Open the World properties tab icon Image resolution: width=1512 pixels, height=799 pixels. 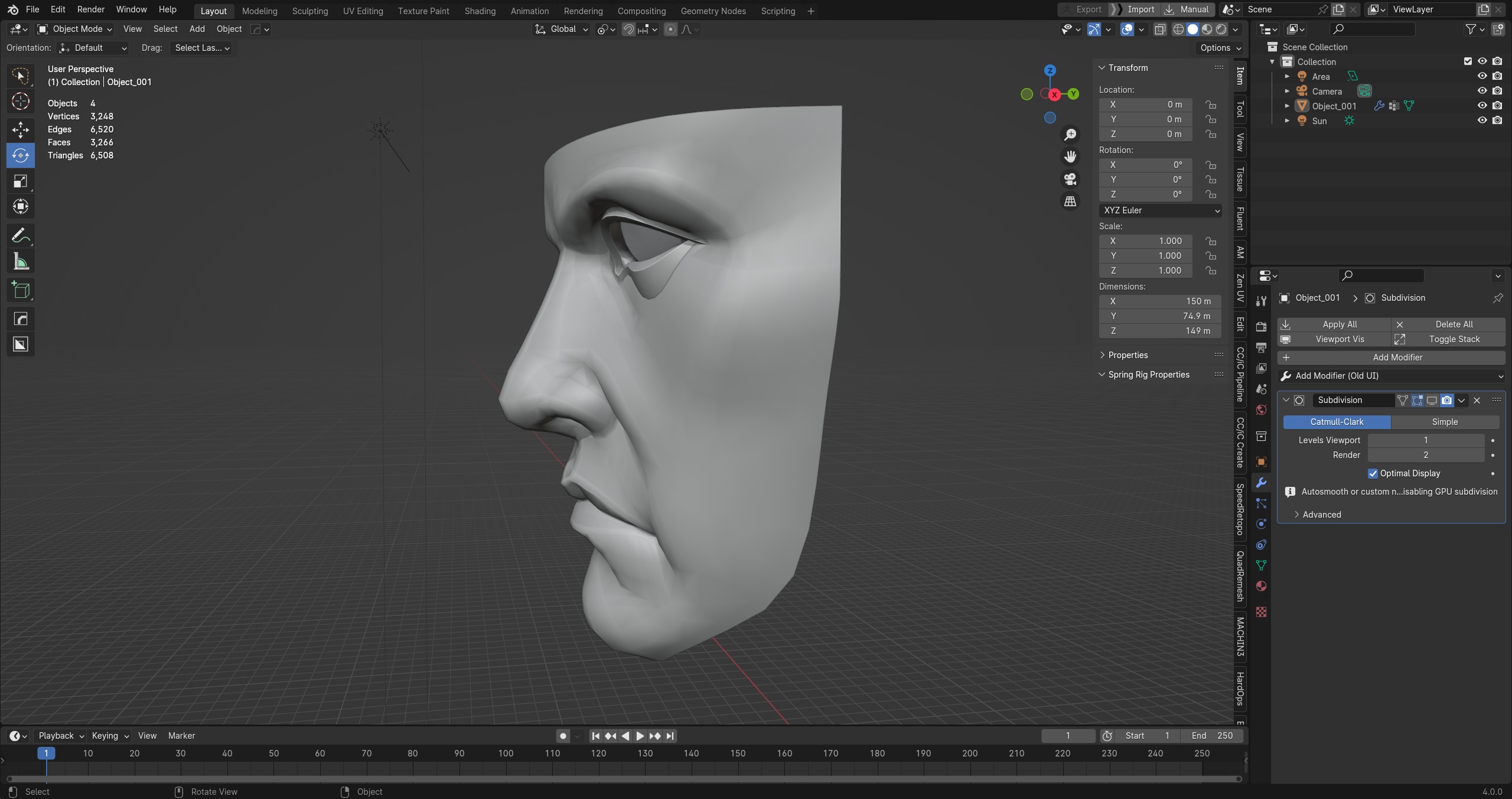click(1261, 410)
